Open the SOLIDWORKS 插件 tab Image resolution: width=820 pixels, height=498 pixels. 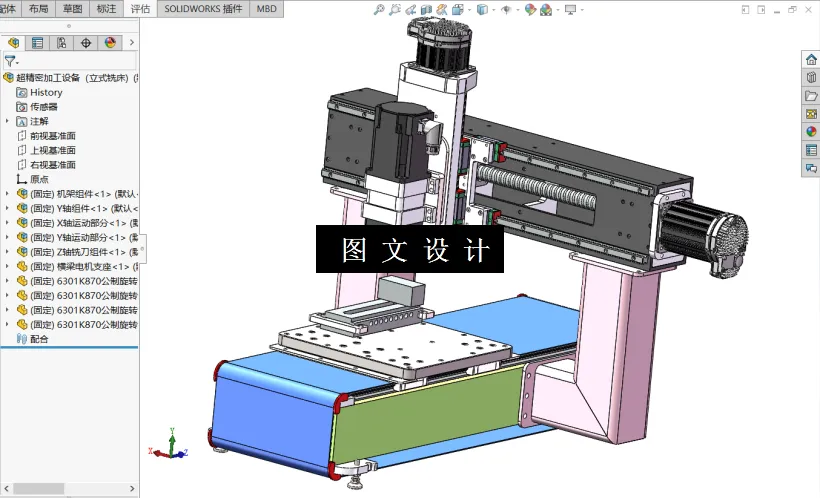203,8
